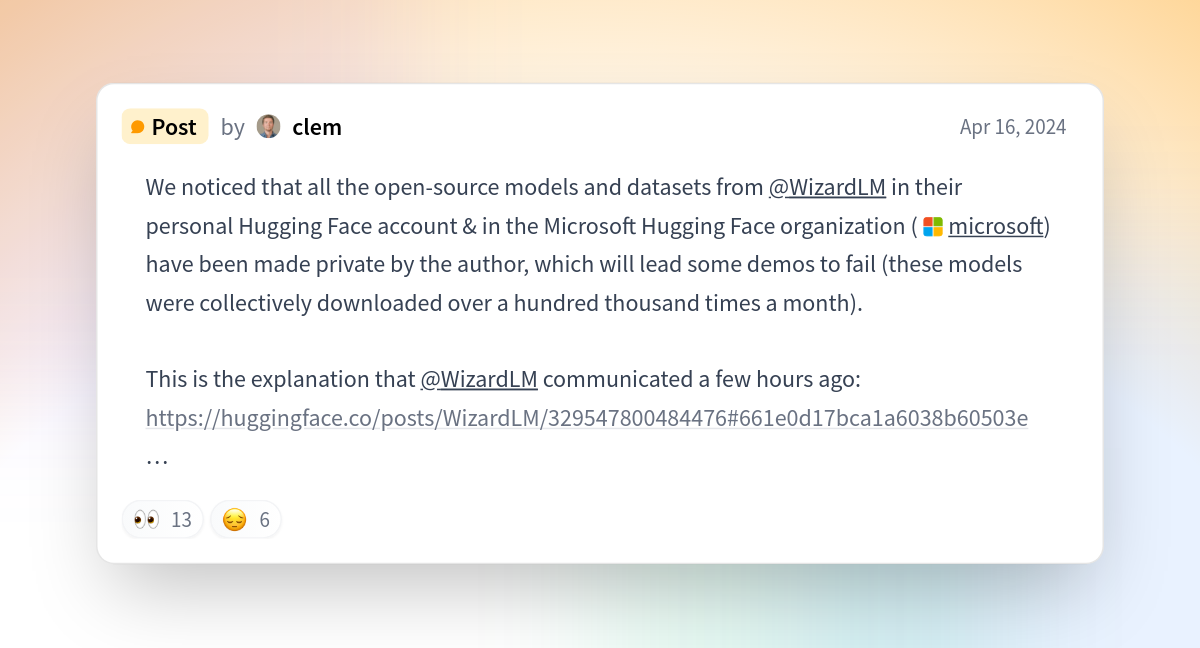The height and width of the screenshot is (648, 1200).
Task: Click the Post badge label
Action: (x=165, y=127)
